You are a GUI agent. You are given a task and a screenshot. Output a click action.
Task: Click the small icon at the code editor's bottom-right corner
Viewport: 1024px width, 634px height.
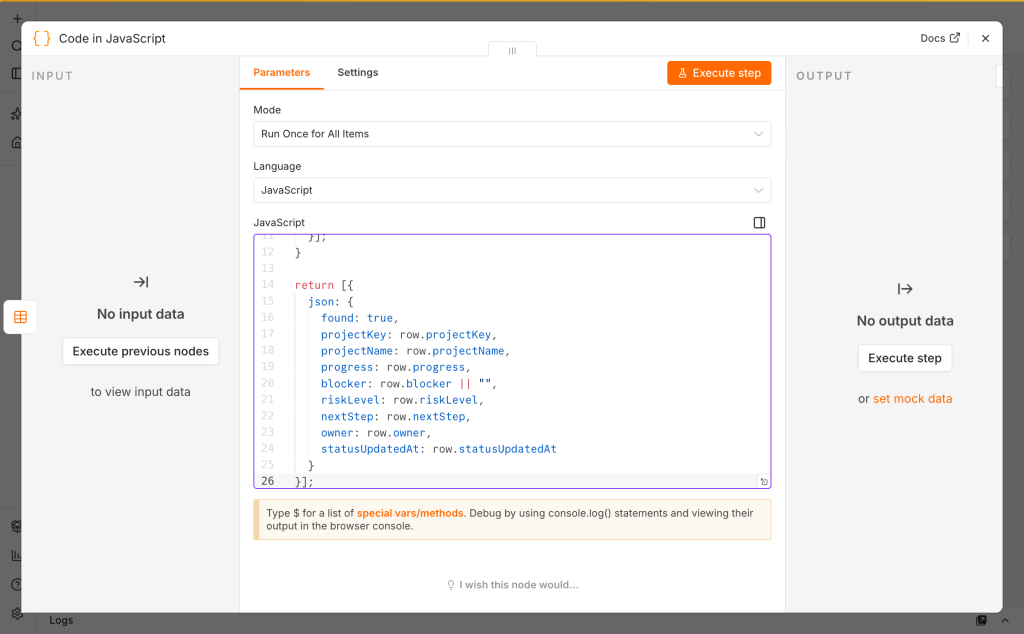tap(764, 481)
